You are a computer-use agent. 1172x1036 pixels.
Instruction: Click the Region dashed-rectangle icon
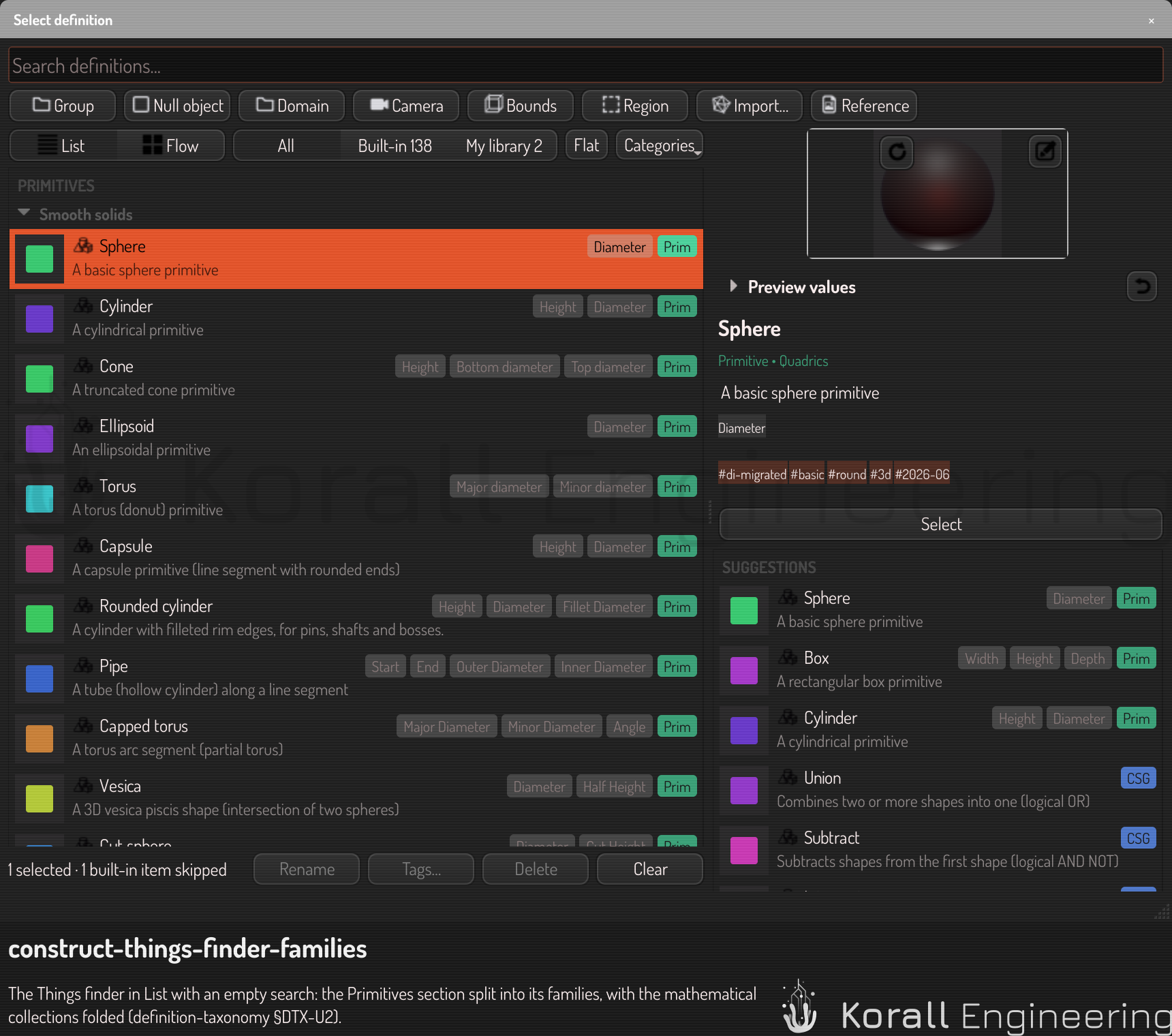(611, 105)
